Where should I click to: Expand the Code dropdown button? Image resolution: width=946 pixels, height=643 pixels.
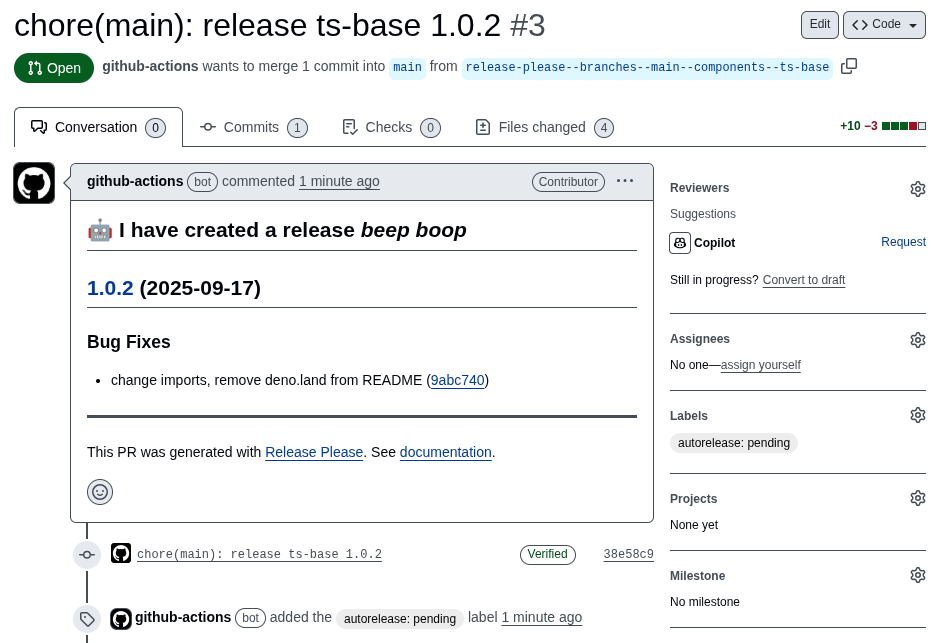pos(886,25)
